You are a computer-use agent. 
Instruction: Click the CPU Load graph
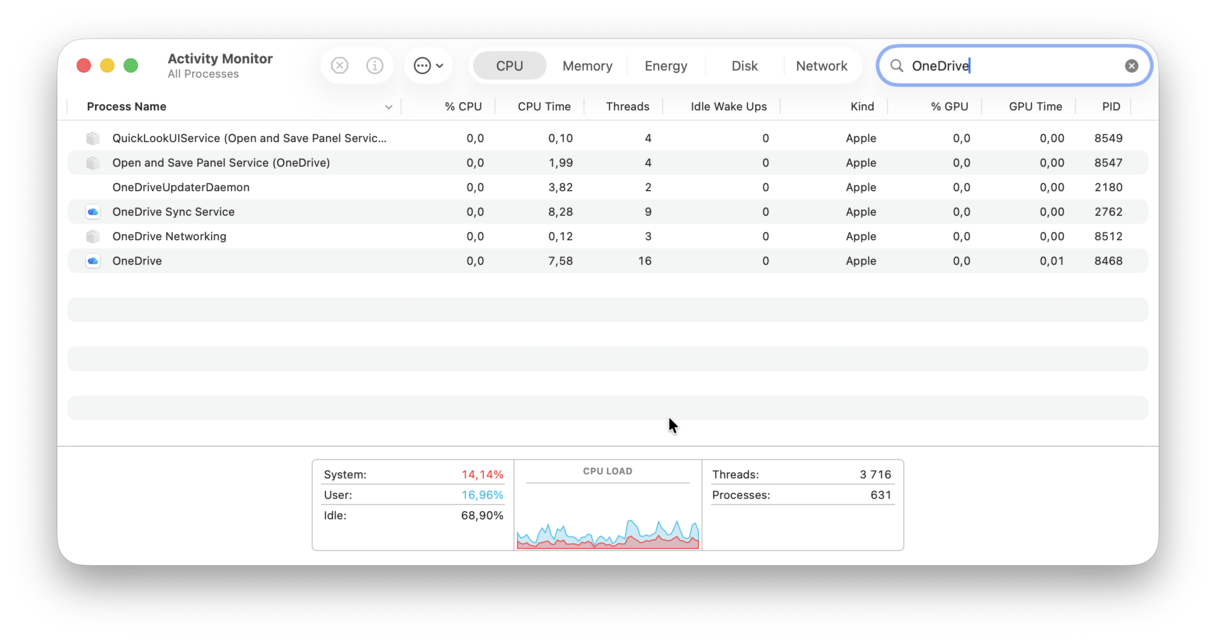[x=608, y=534]
